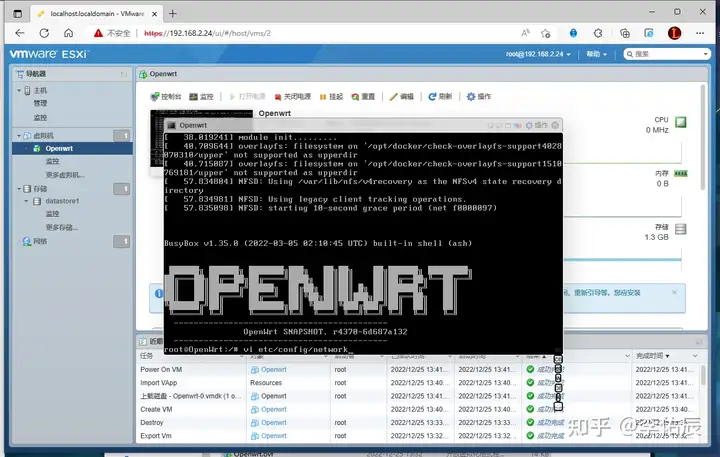Select 主机 in the navigator

click(40, 90)
